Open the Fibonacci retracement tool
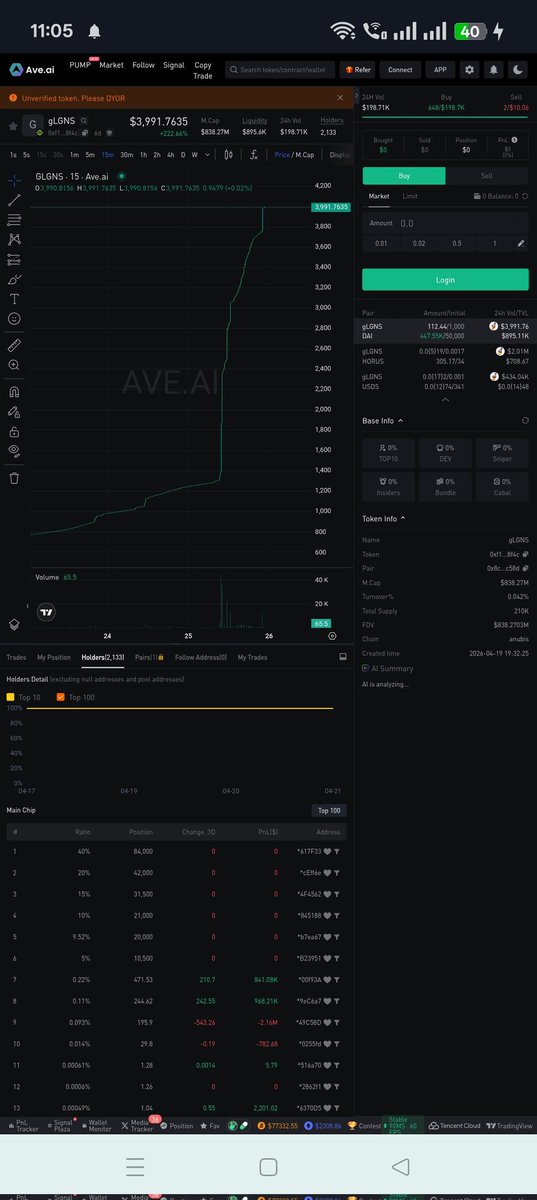Image resolution: width=537 pixels, height=1200 pixels. 14,220
